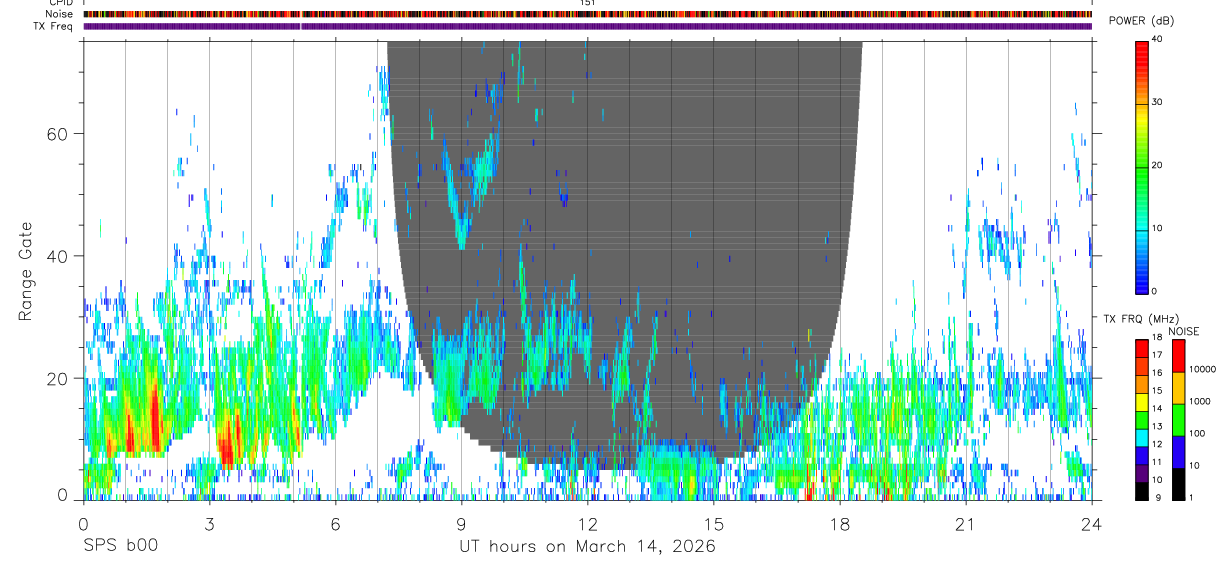Click the purple TX Freq strip bar
This screenshot has height=567, width=1228.
pyautogui.click(x=588, y=26)
